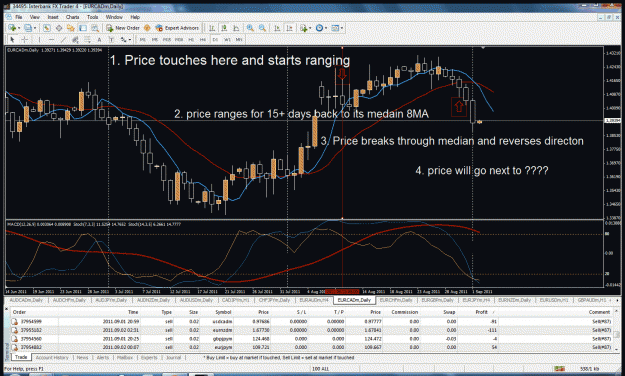Open the Account History terminal tab
The height and width of the screenshot is (376, 625).
(x=52, y=358)
